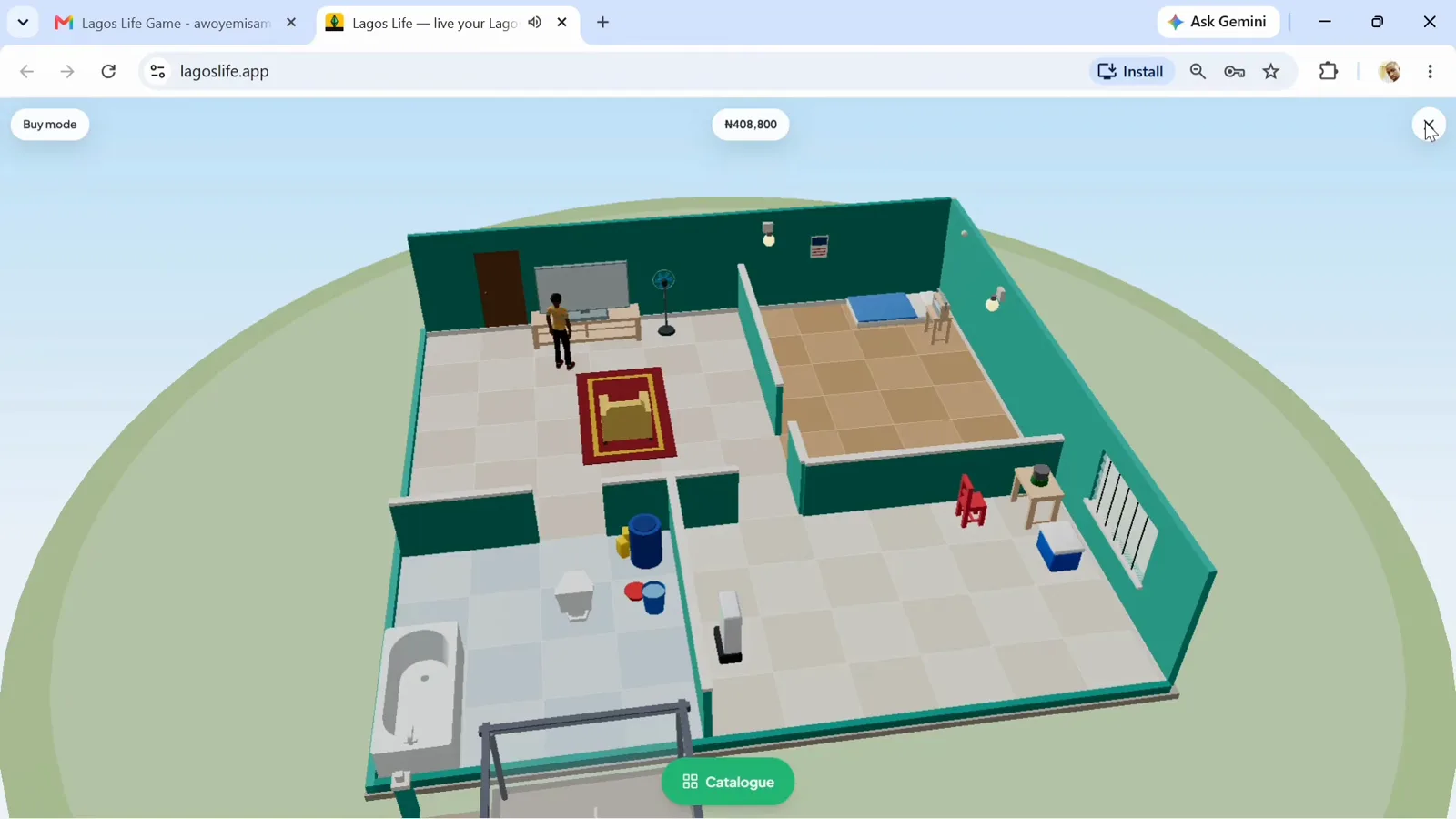Select the standing fan
The width and height of the screenshot is (1456, 819).
(665, 303)
